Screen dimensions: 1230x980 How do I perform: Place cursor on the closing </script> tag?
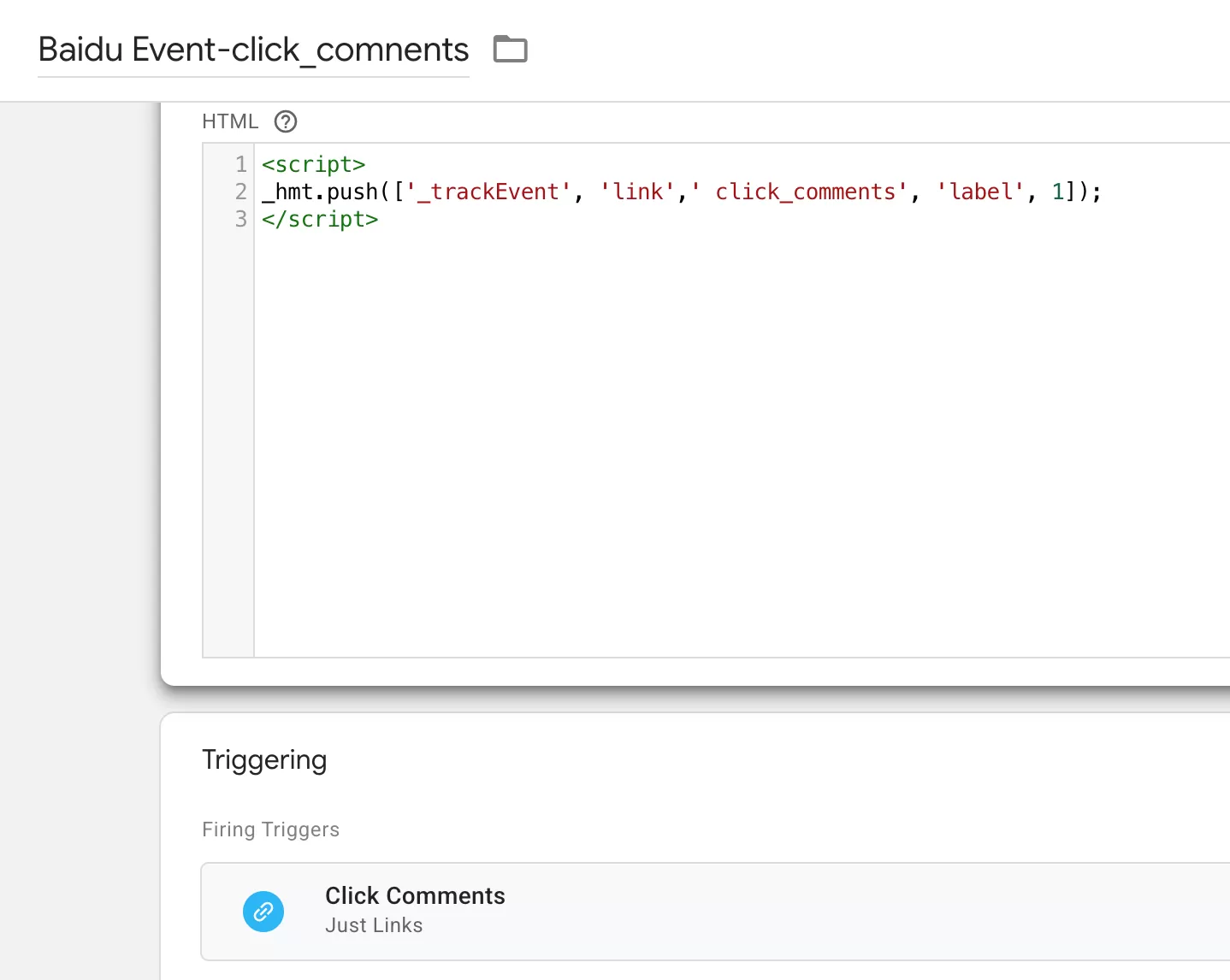point(320,219)
